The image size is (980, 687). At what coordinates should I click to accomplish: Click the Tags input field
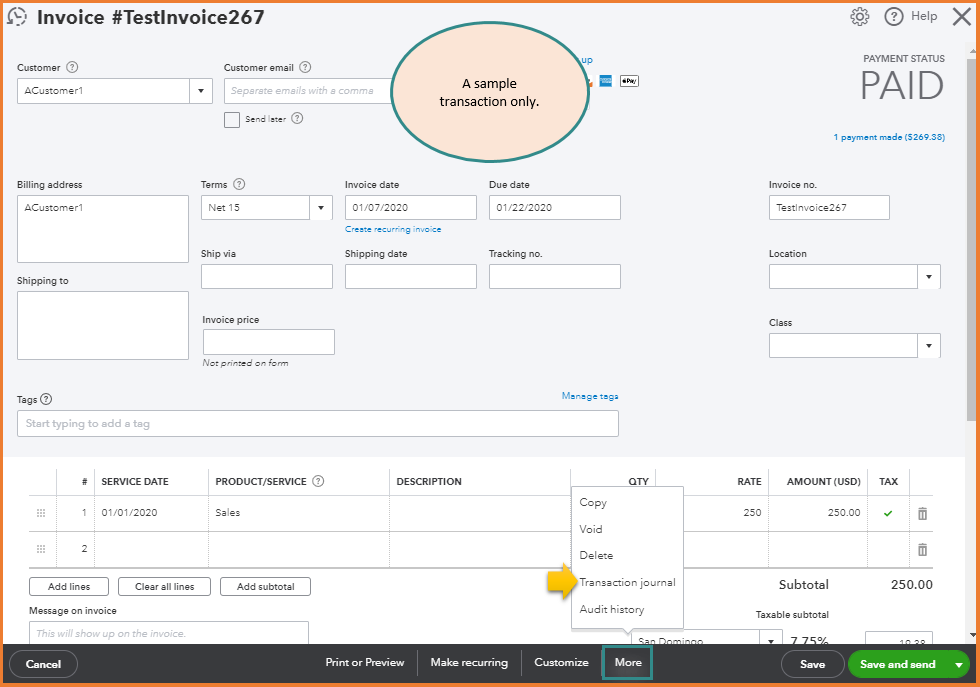click(318, 423)
